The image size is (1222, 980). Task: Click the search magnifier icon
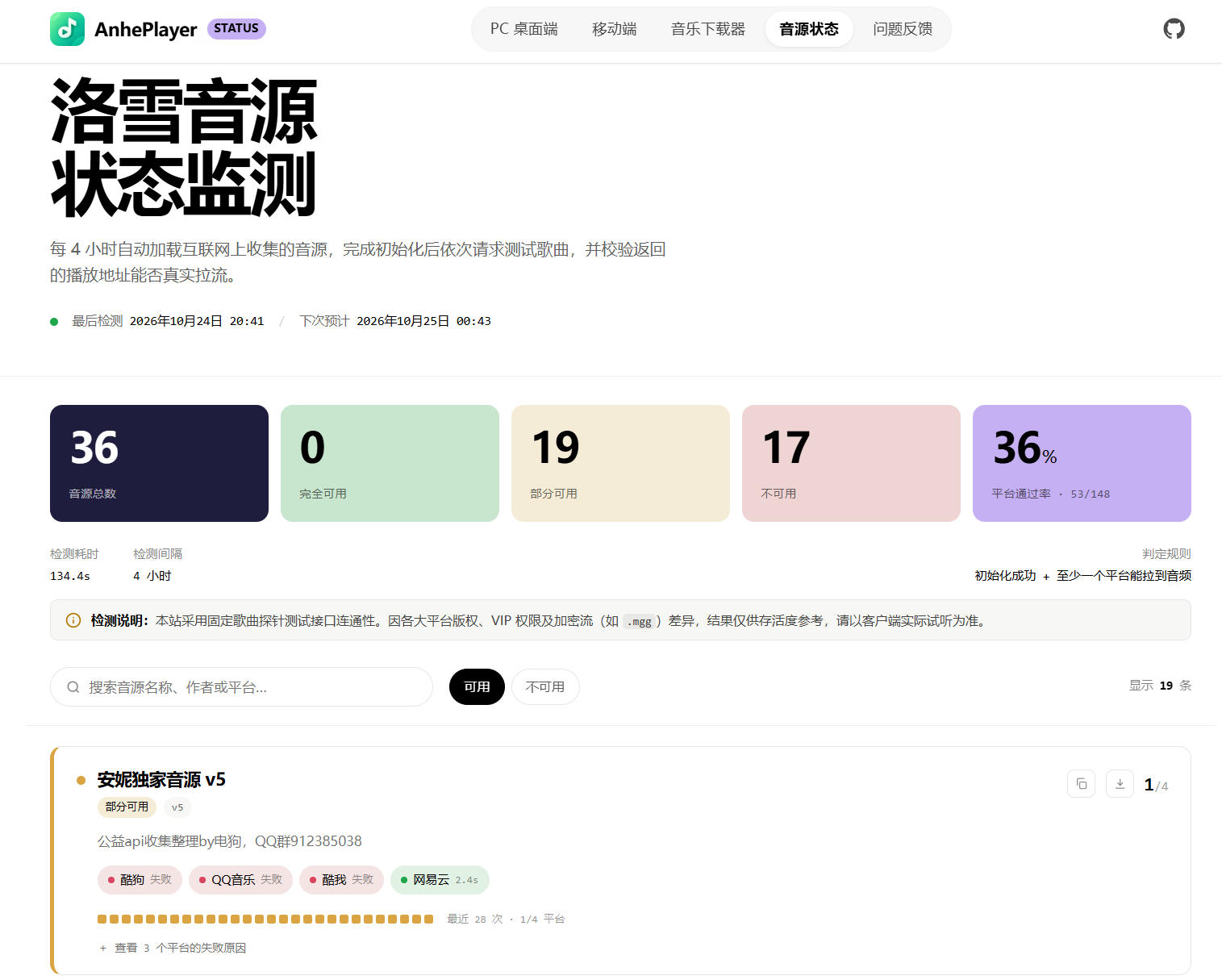click(x=73, y=687)
